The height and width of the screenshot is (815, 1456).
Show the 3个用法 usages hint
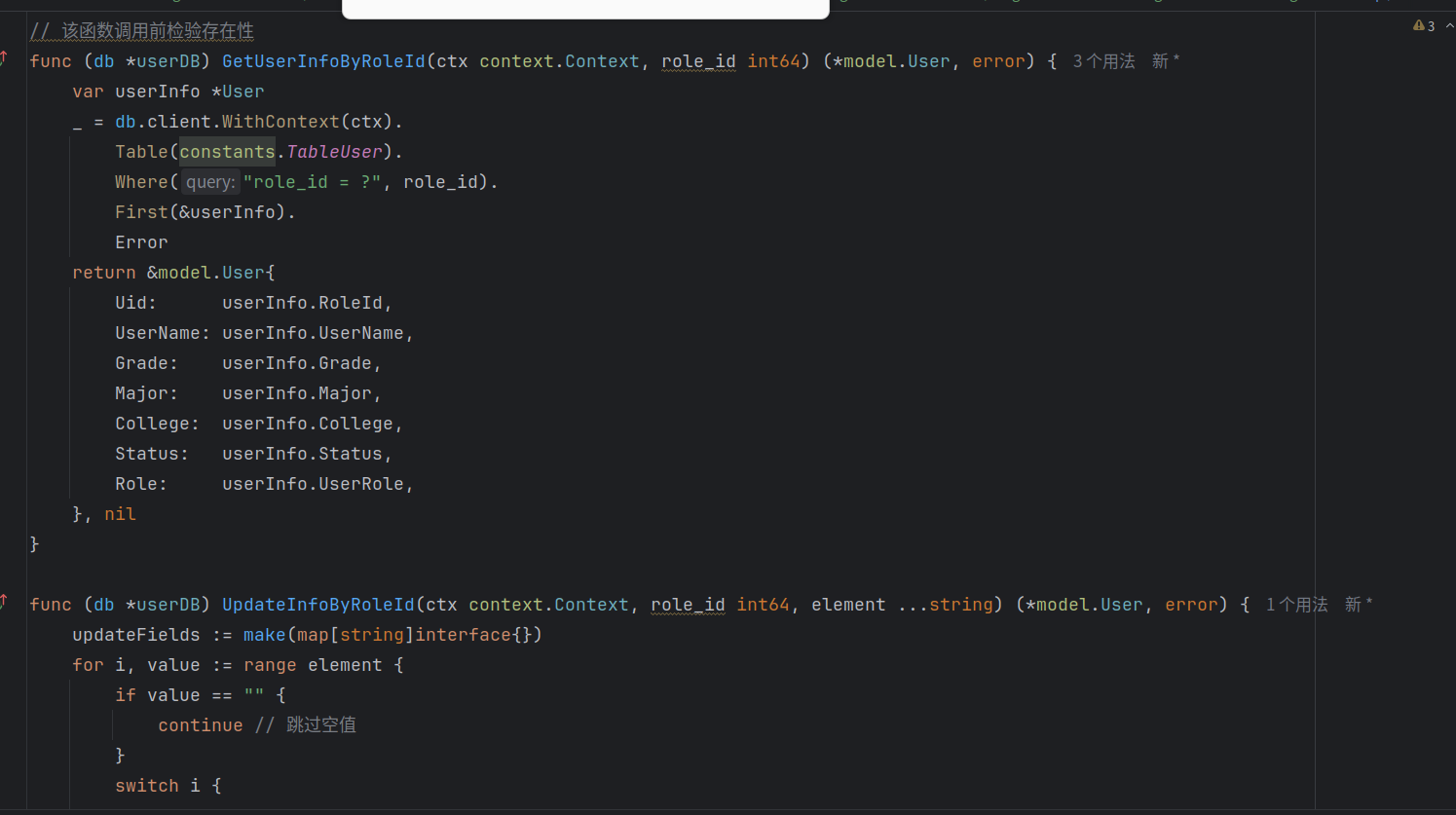(x=1103, y=61)
